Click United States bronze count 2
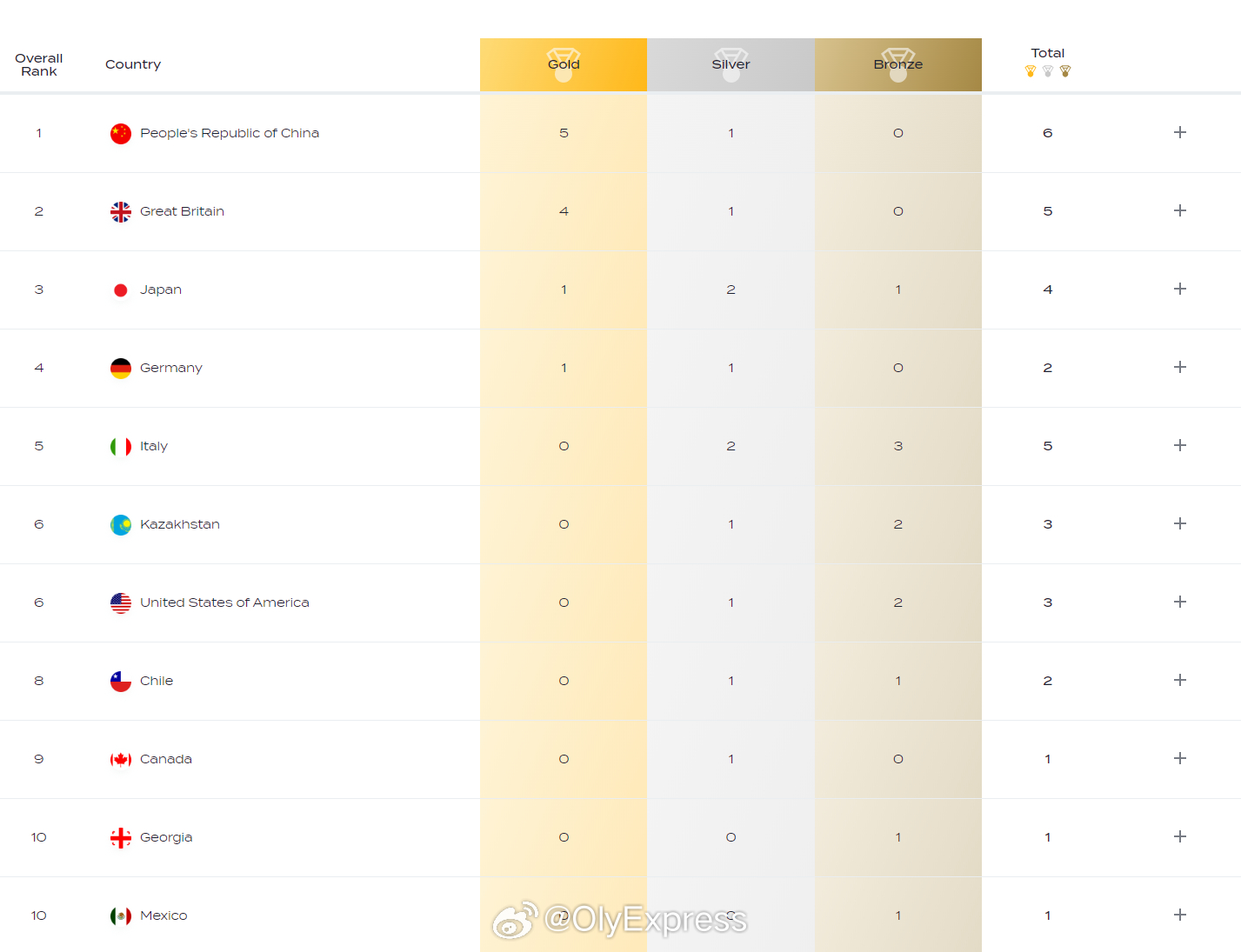The width and height of the screenshot is (1241, 952). click(x=898, y=602)
